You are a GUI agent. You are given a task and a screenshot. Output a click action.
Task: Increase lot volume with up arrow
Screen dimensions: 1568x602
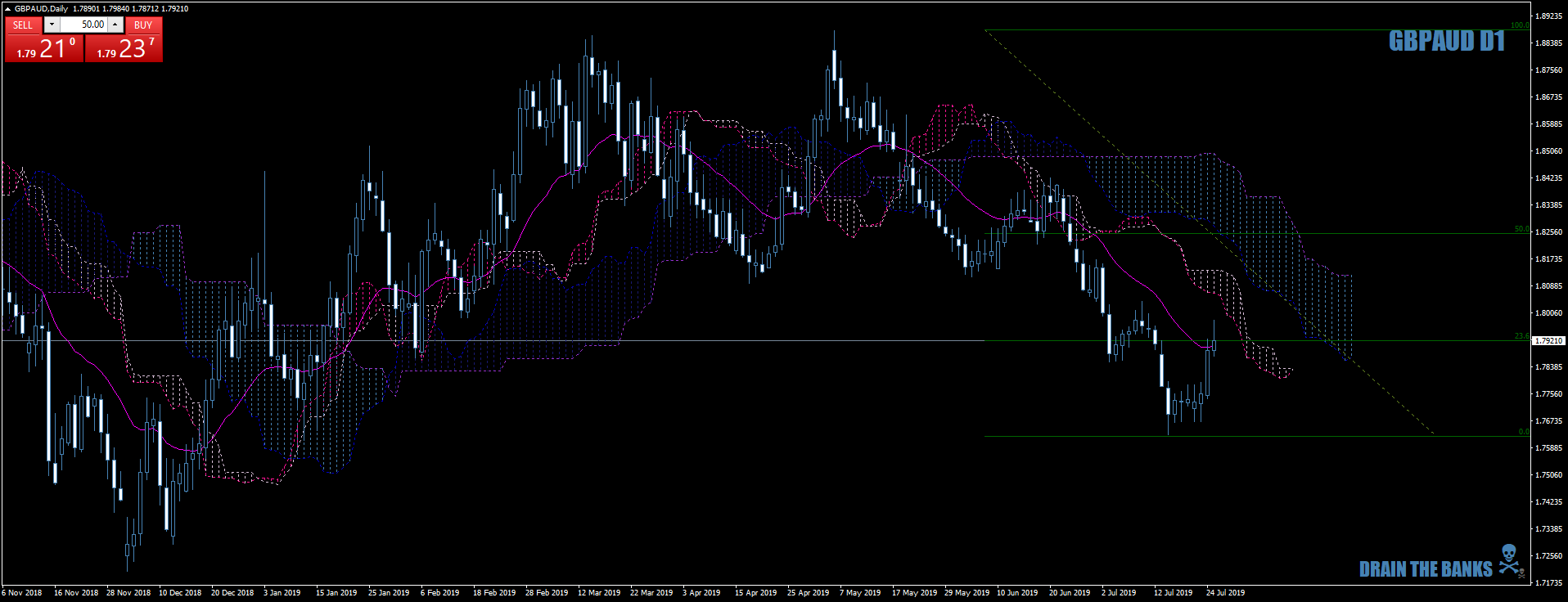click(x=115, y=25)
